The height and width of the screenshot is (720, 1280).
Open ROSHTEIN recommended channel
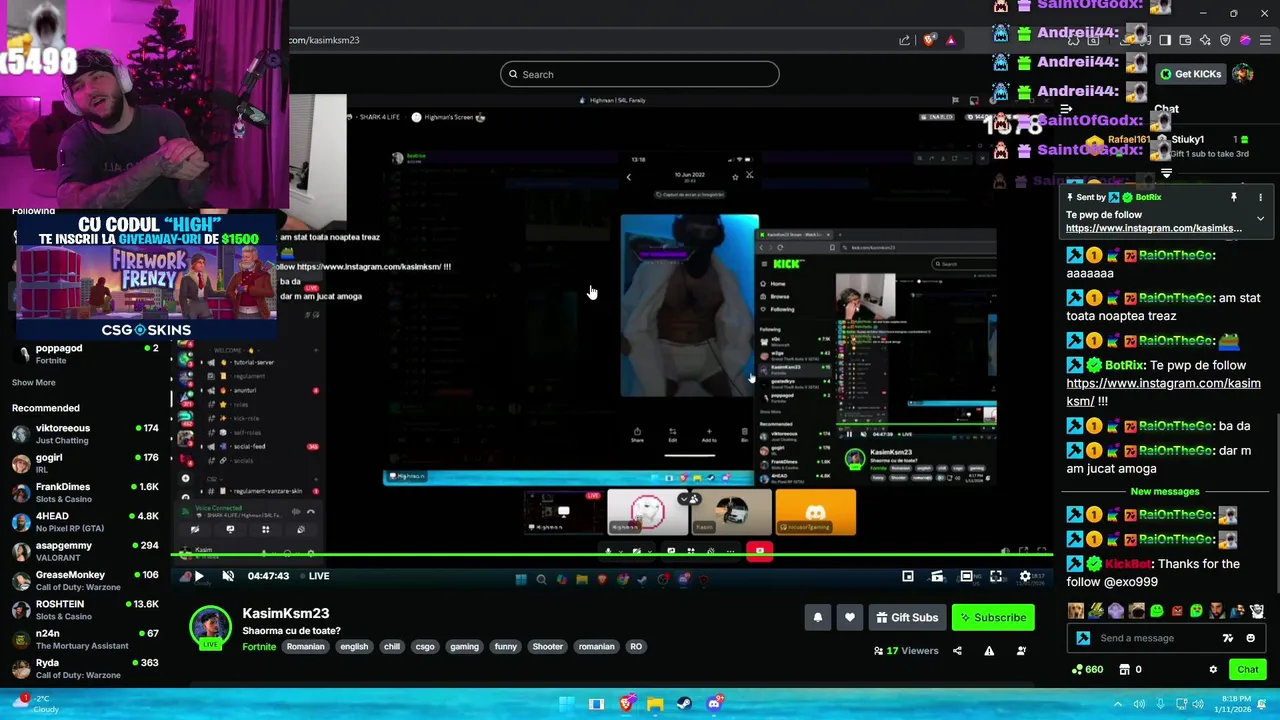coord(85,609)
